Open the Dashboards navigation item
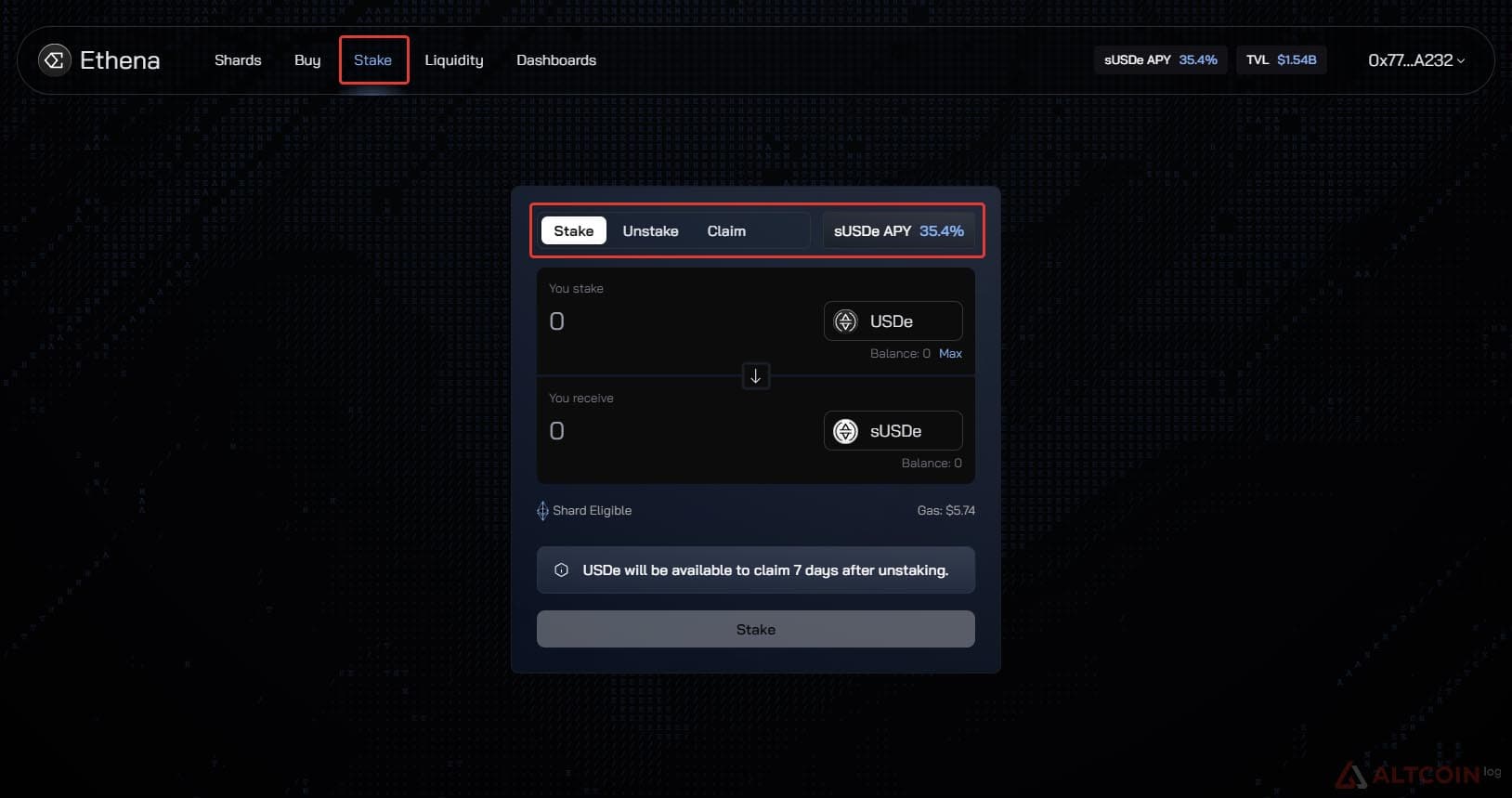Viewport: 1512px width, 798px height. click(556, 60)
